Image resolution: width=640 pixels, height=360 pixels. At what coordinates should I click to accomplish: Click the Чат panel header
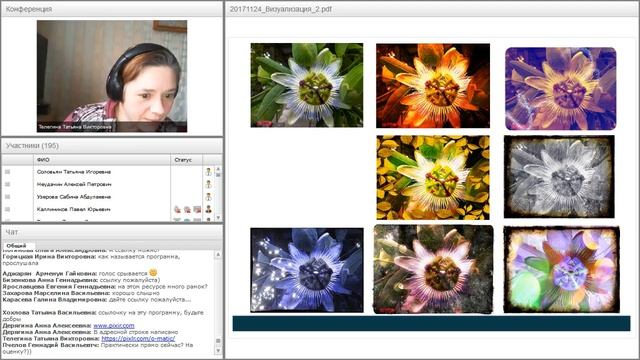click(x=112, y=232)
